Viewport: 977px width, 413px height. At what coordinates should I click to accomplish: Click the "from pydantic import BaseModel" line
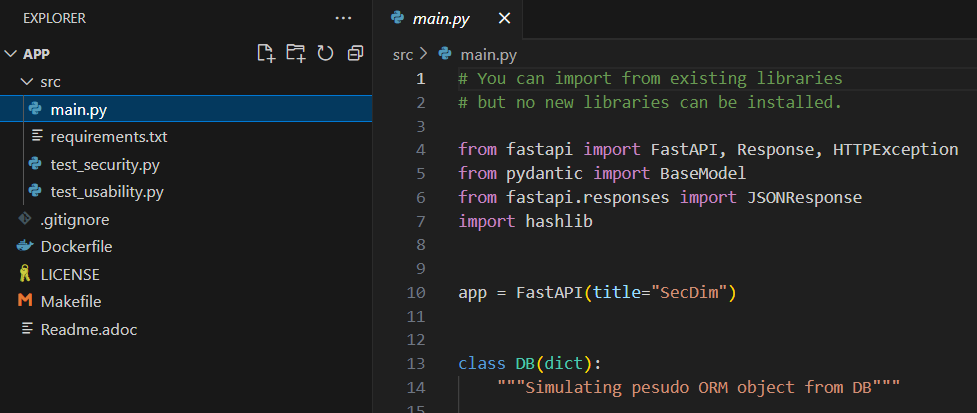(x=602, y=173)
